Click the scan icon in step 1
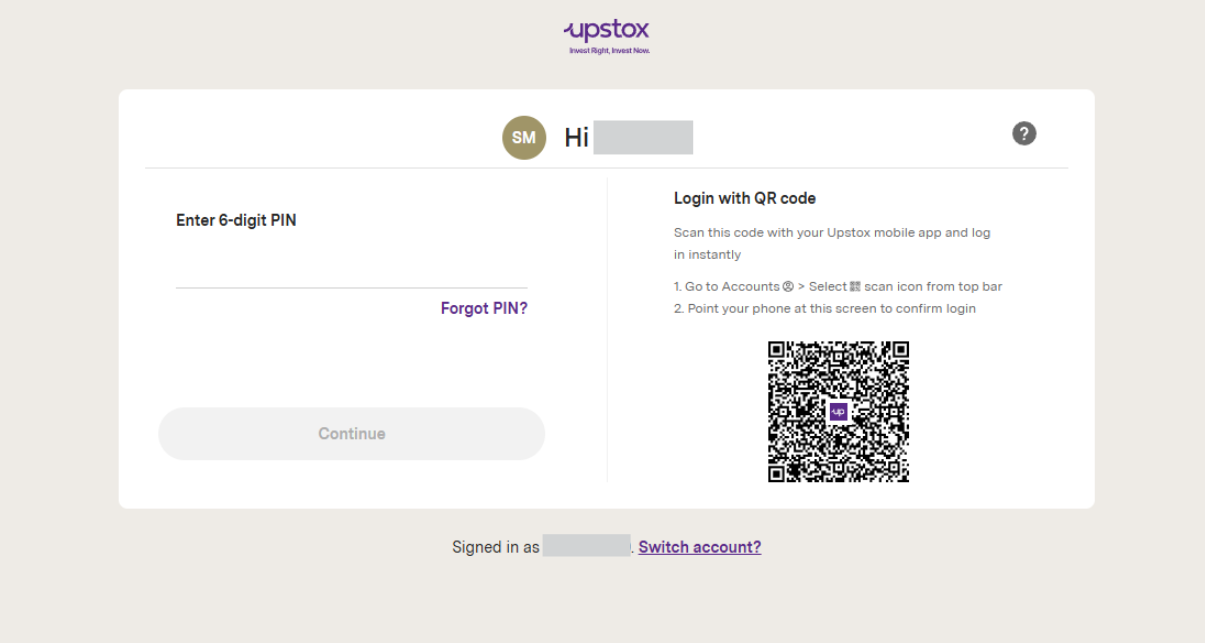 [855, 287]
